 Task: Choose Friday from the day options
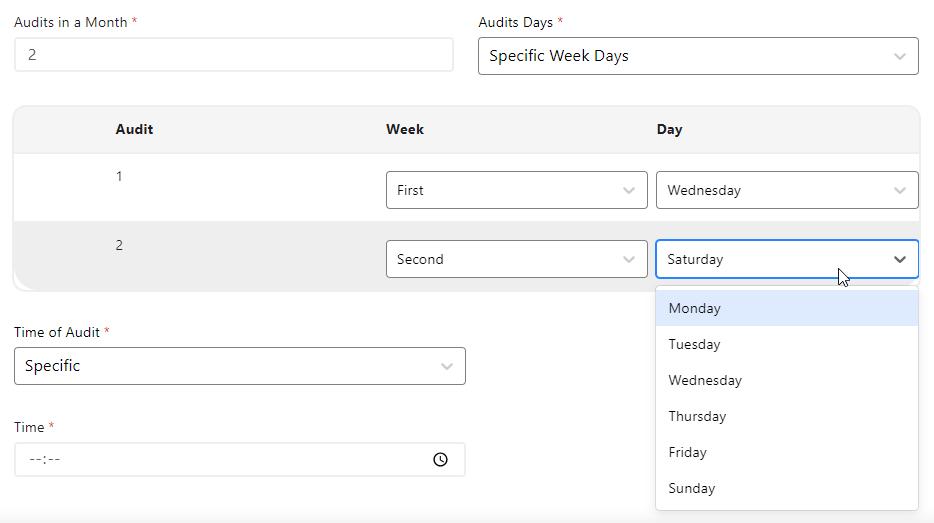coord(688,452)
